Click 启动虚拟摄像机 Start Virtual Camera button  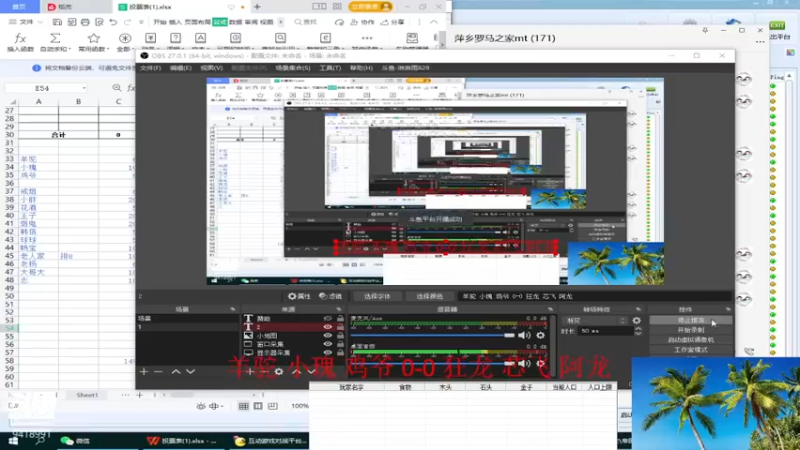(691, 340)
